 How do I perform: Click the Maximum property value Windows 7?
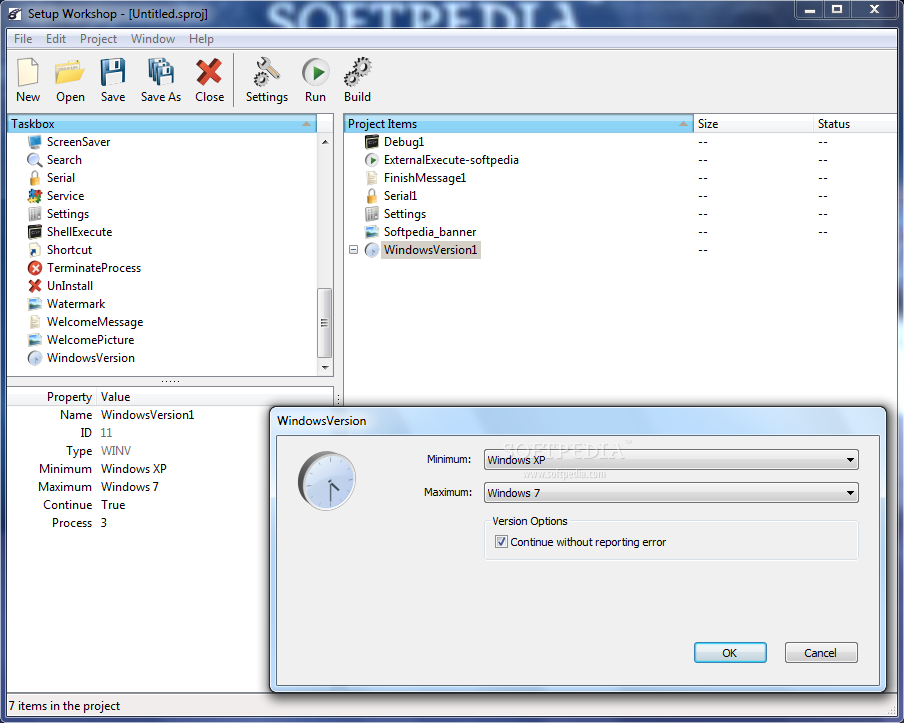coord(130,487)
